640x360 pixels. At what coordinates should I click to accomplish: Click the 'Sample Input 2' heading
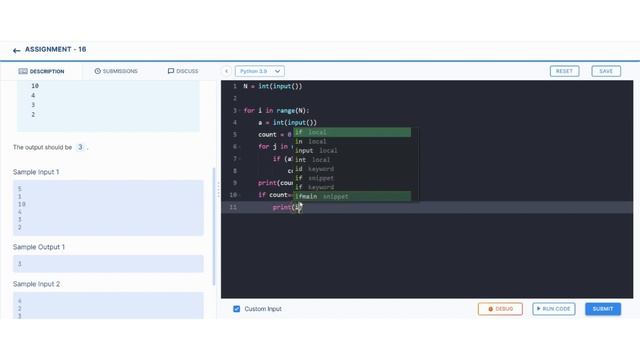(36, 284)
